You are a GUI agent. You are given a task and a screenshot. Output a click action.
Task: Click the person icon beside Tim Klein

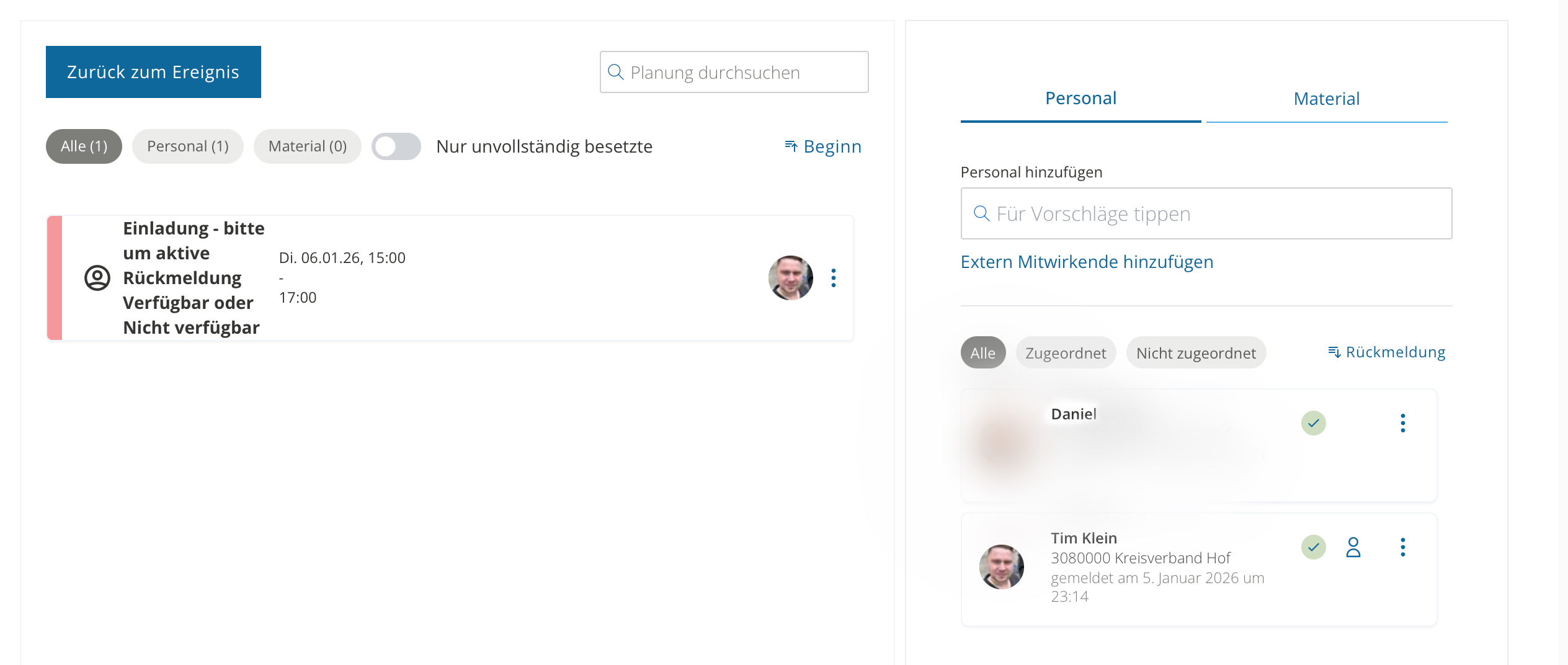[x=1353, y=547]
